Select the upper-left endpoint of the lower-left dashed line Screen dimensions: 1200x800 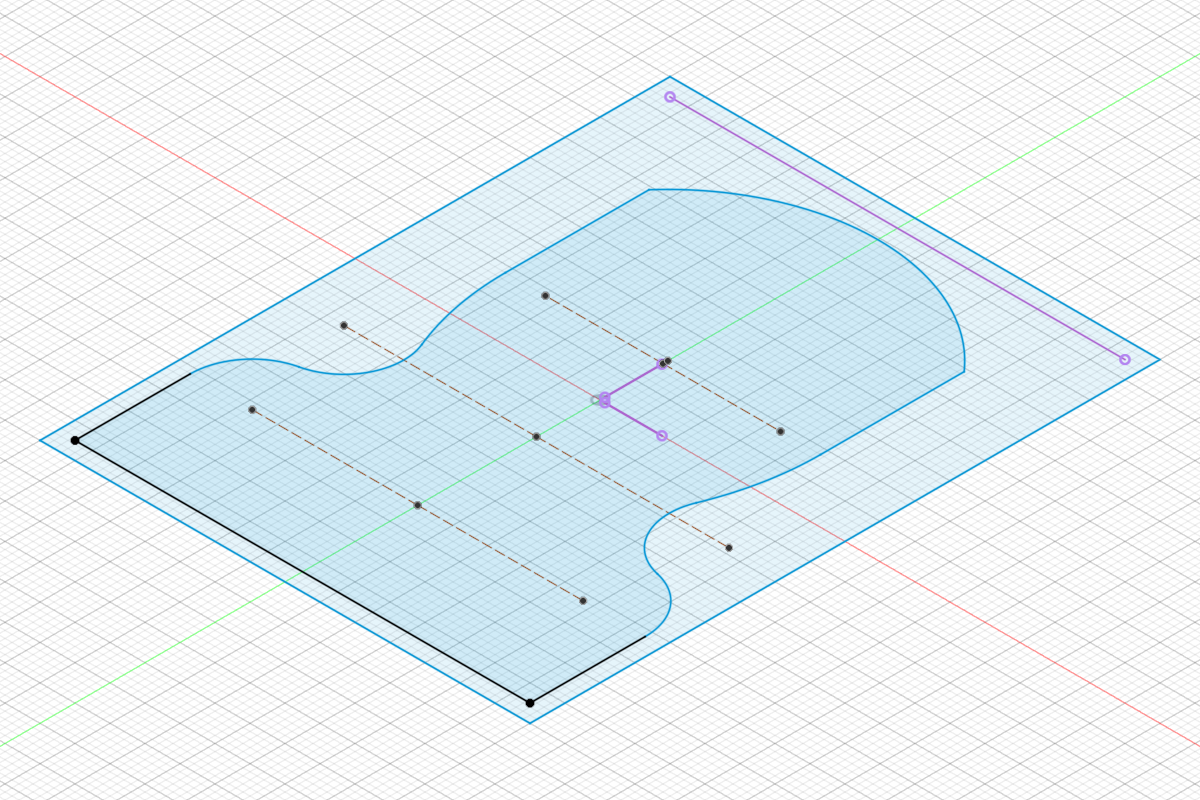[252, 409]
